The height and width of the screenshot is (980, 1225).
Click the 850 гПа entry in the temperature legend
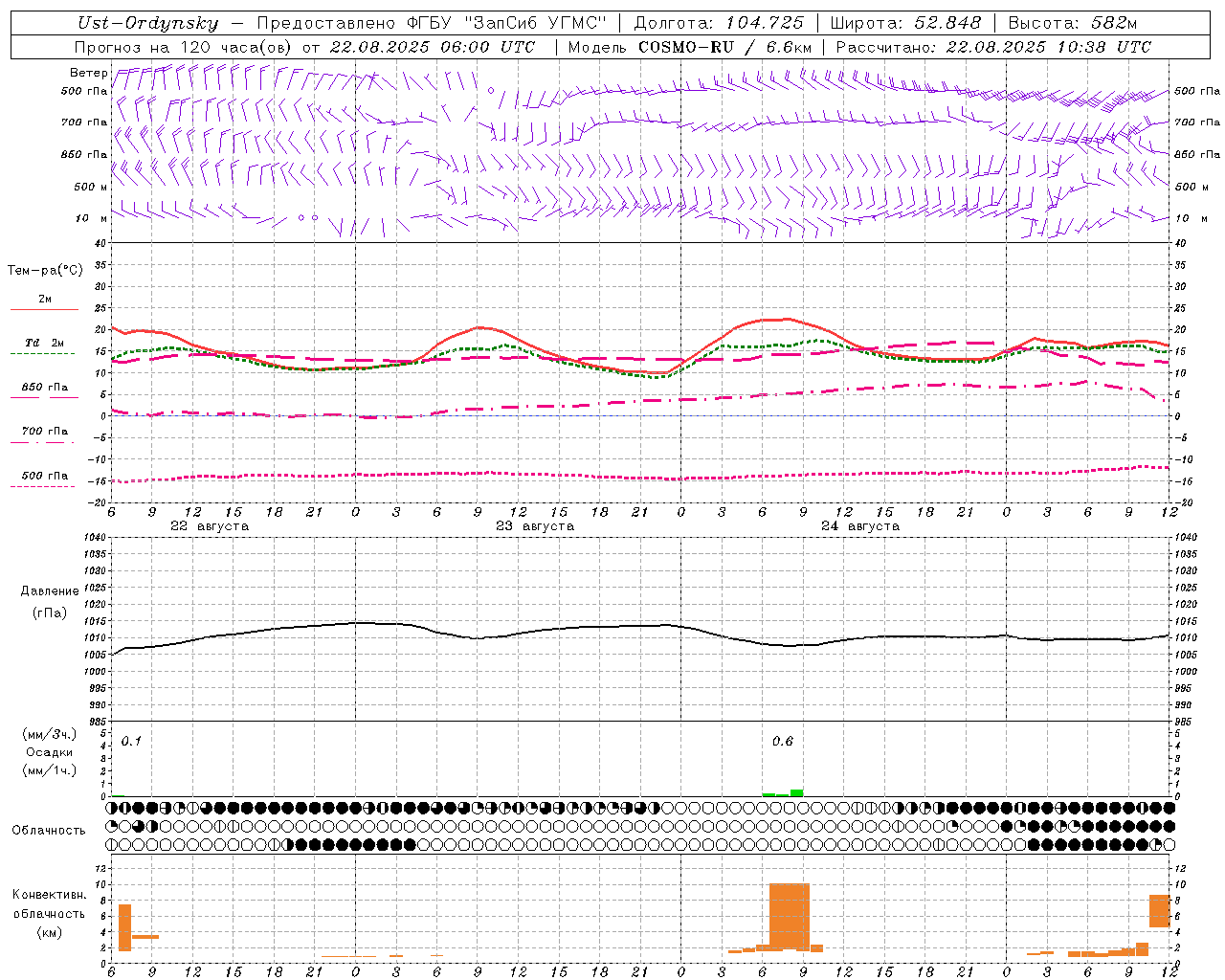point(45,387)
